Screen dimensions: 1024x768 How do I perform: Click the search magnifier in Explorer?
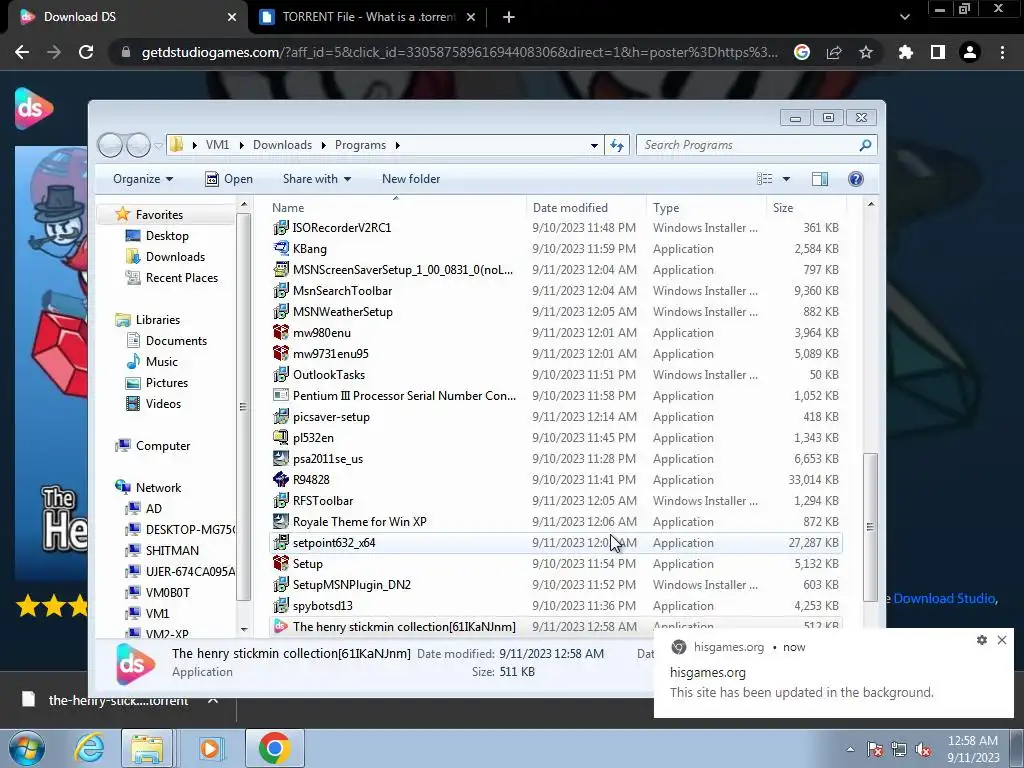865,145
